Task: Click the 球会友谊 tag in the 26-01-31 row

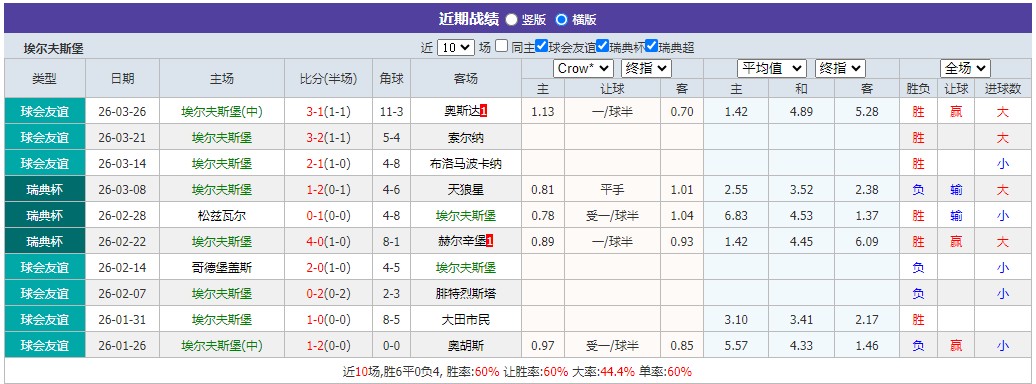Action: coord(45,320)
